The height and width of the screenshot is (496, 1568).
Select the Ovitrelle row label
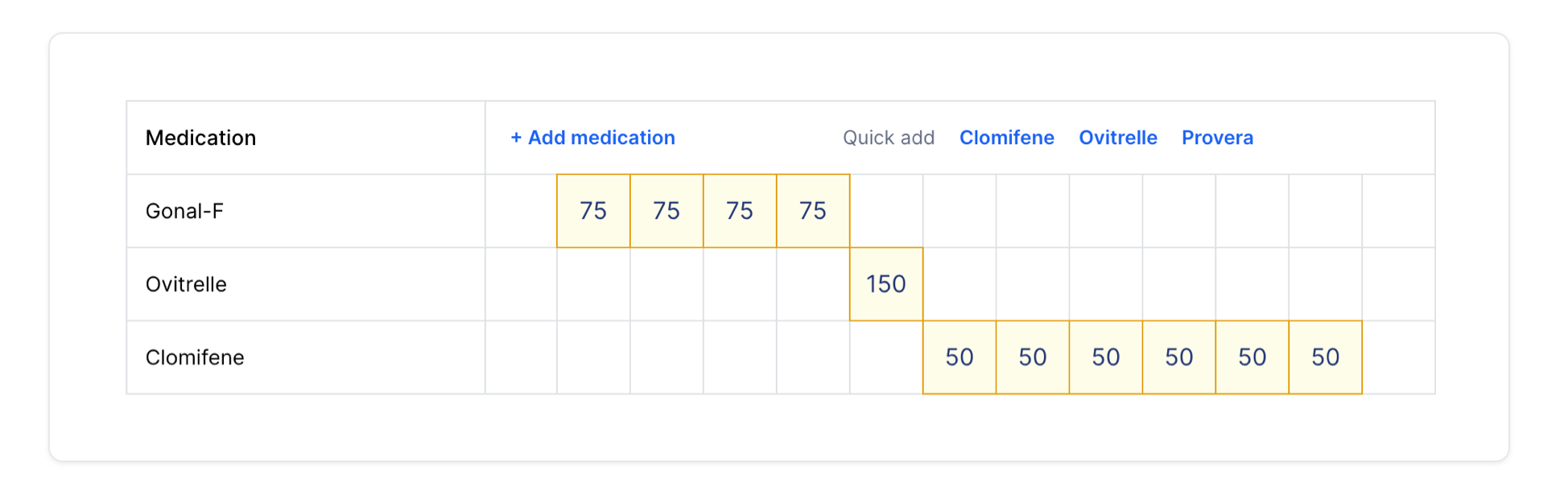[186, 284]
